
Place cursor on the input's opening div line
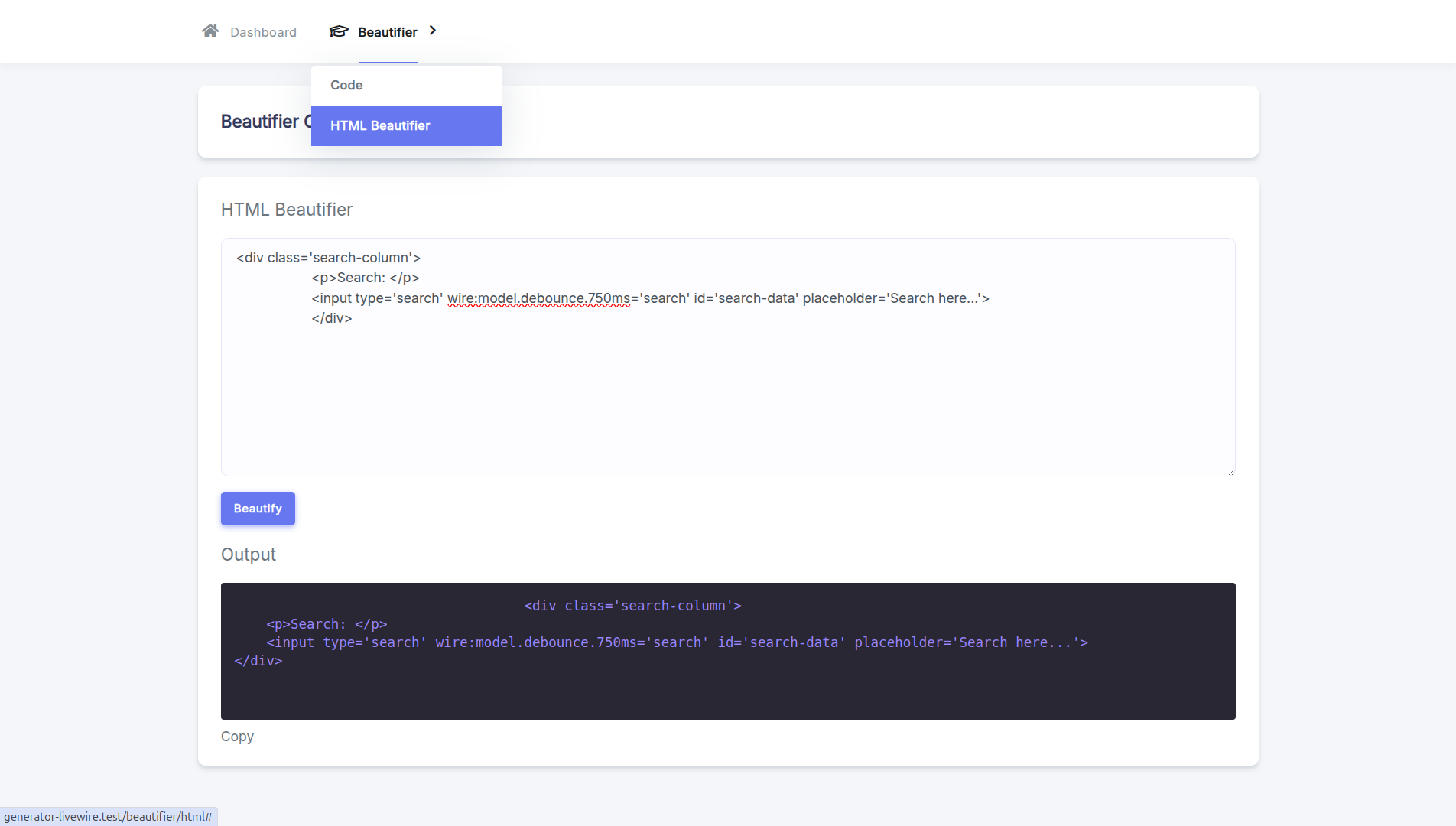tap(328, 258)
